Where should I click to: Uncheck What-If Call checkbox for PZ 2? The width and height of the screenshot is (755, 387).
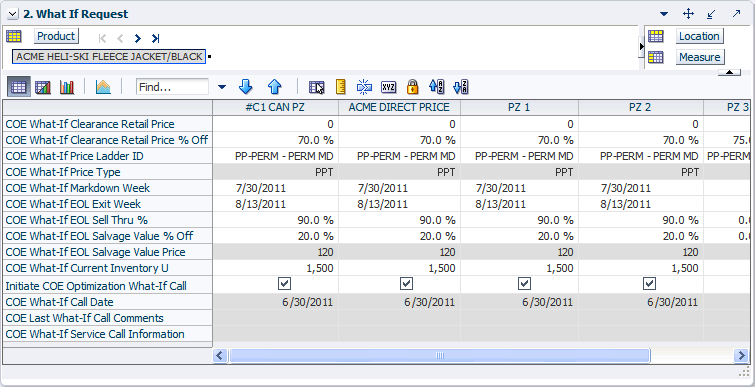click(649, 284)
